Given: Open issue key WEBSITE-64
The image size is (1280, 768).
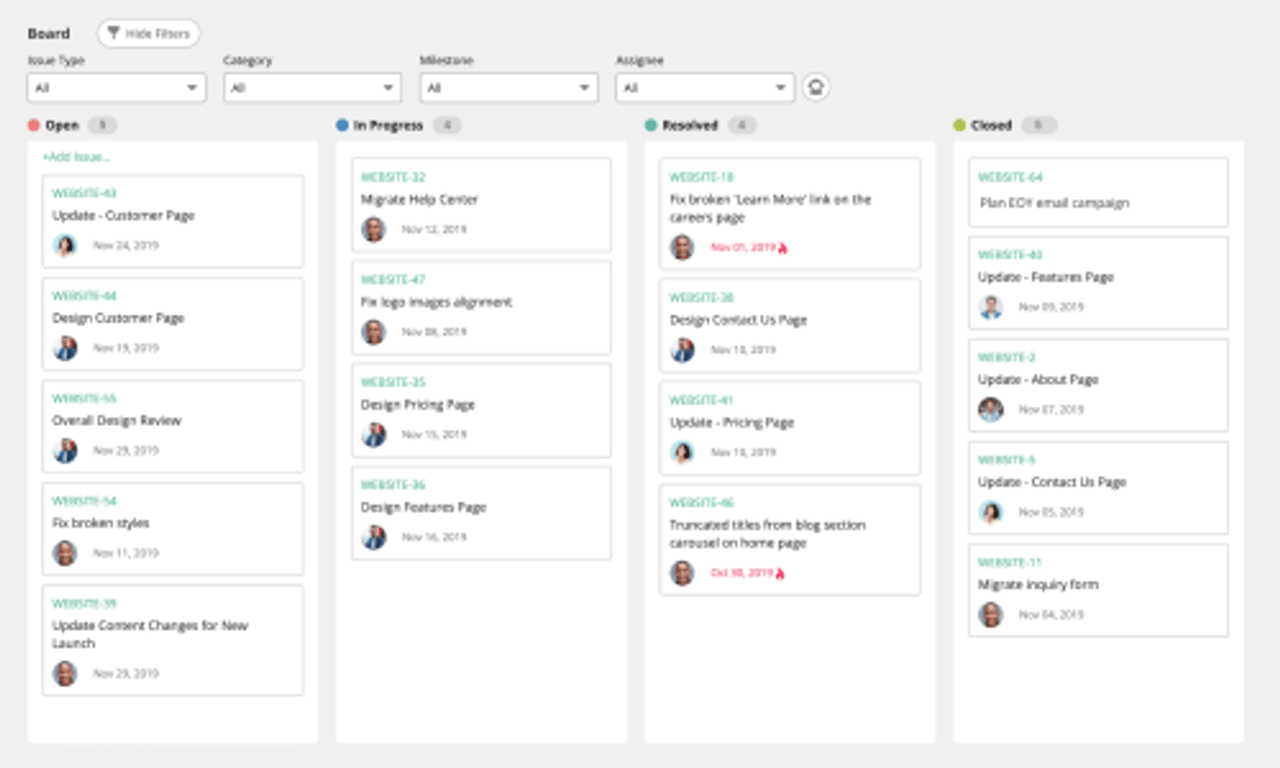Looking at the screenshot, I should pos(1011,178).
